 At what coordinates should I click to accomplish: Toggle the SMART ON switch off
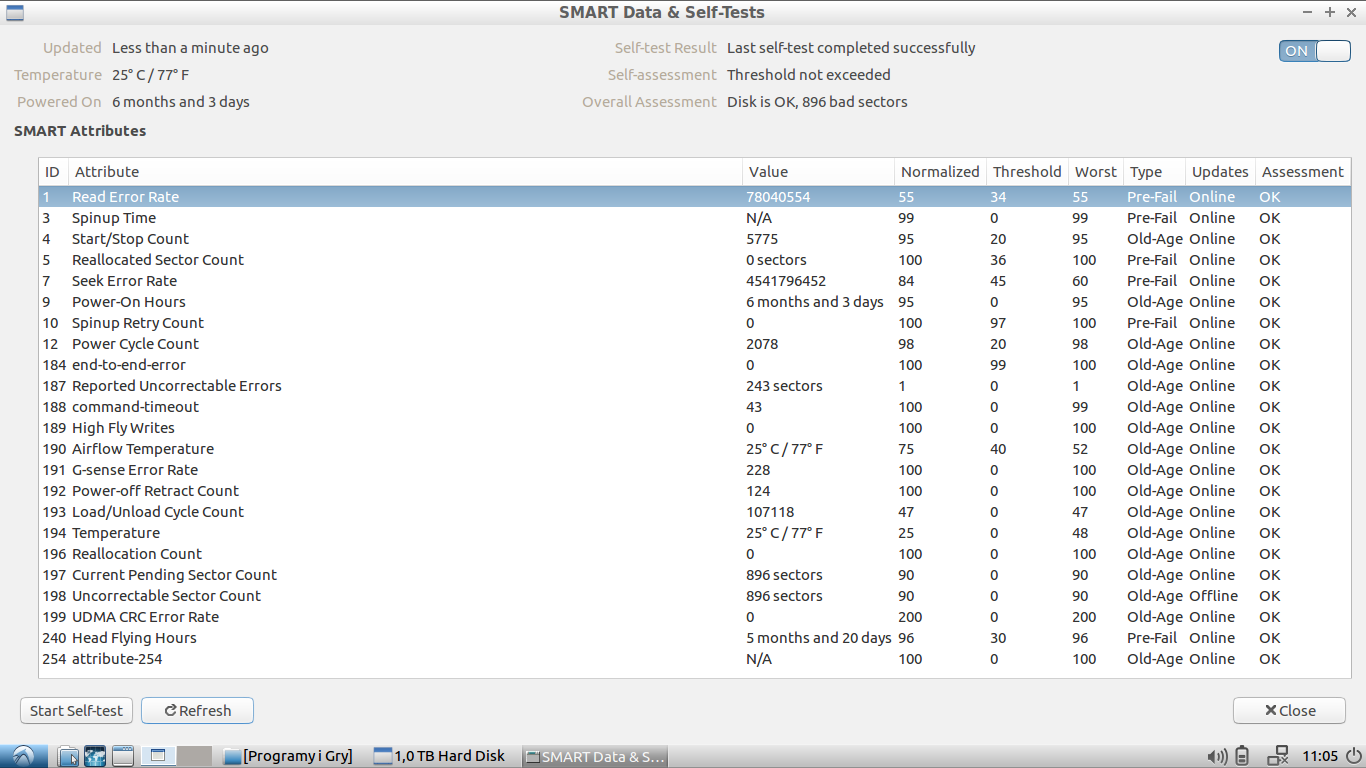[x=1314, y=51]
